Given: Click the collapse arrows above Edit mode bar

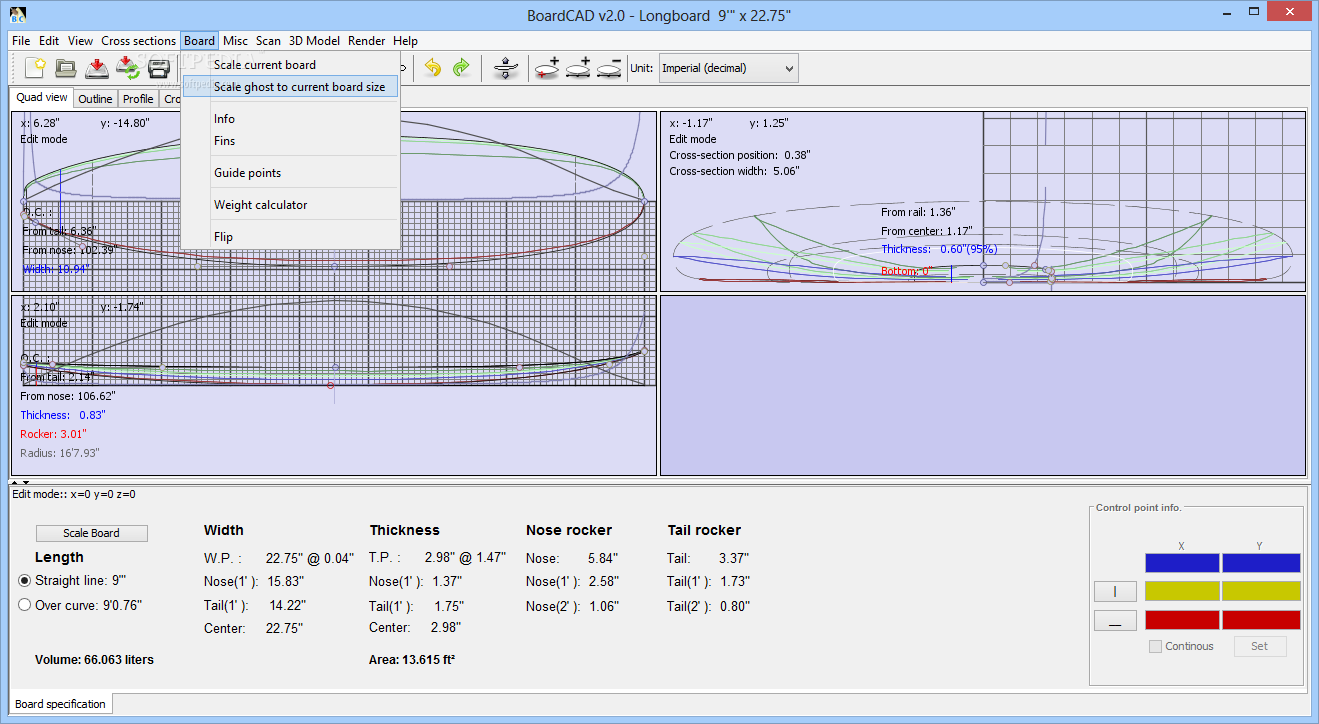Looking at the screenshot, I should point(21,483).
